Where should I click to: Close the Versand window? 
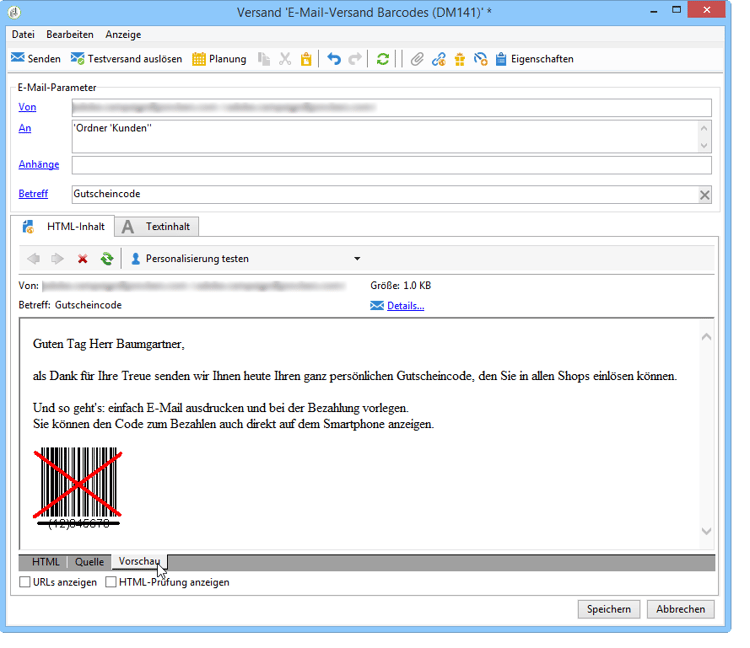tap(706, 10)
